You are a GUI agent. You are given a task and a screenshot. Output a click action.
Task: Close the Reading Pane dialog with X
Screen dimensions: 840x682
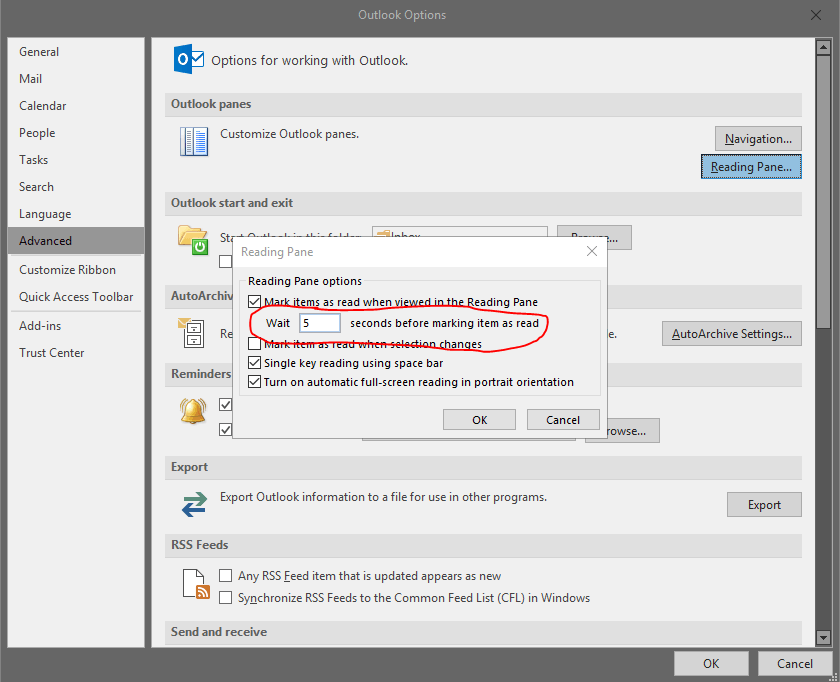tap(591, 252)
